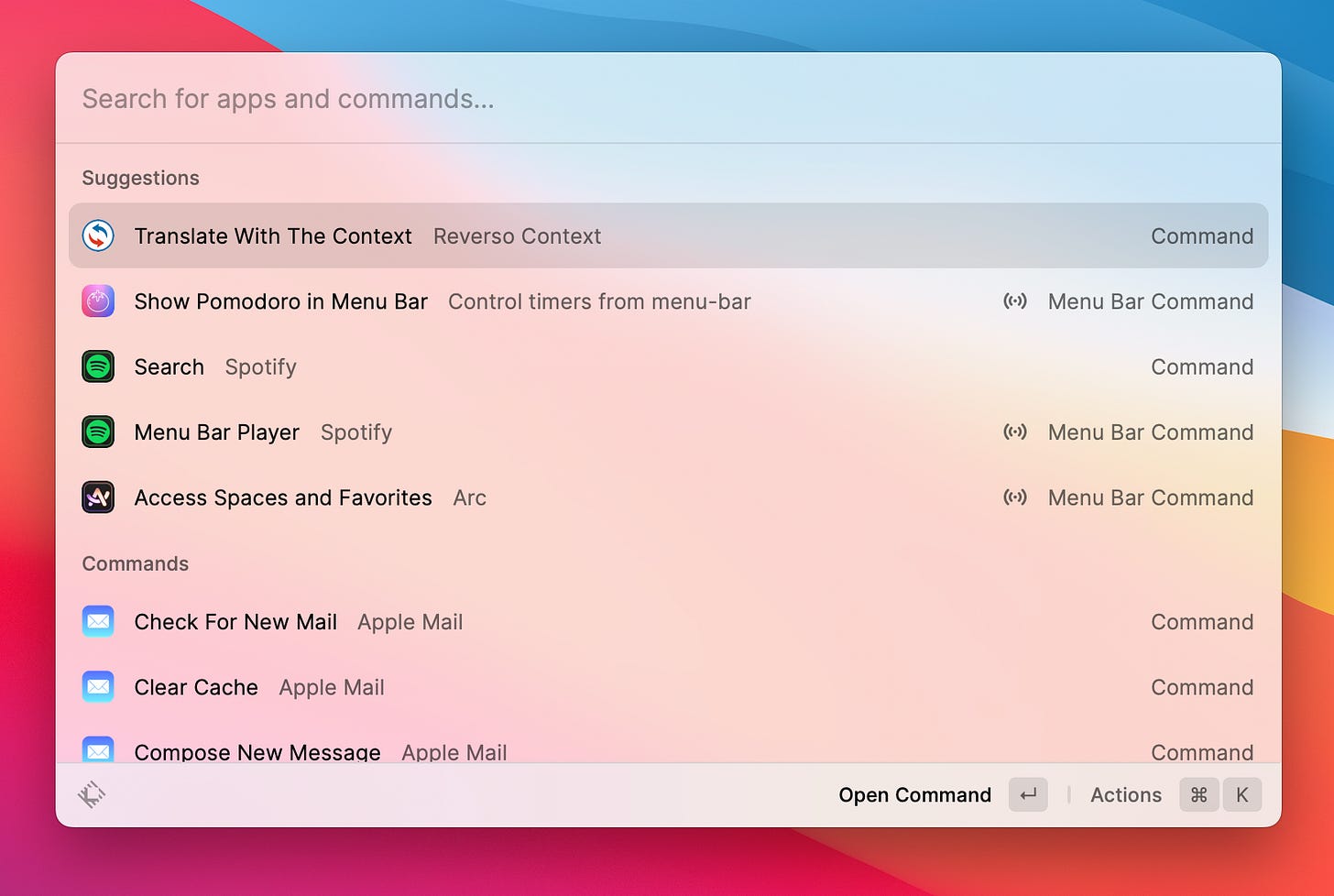Screen dimensions: 1334x896
Task: Click the Mail icon beside Compose New Message
Action: tap(98, 749)
